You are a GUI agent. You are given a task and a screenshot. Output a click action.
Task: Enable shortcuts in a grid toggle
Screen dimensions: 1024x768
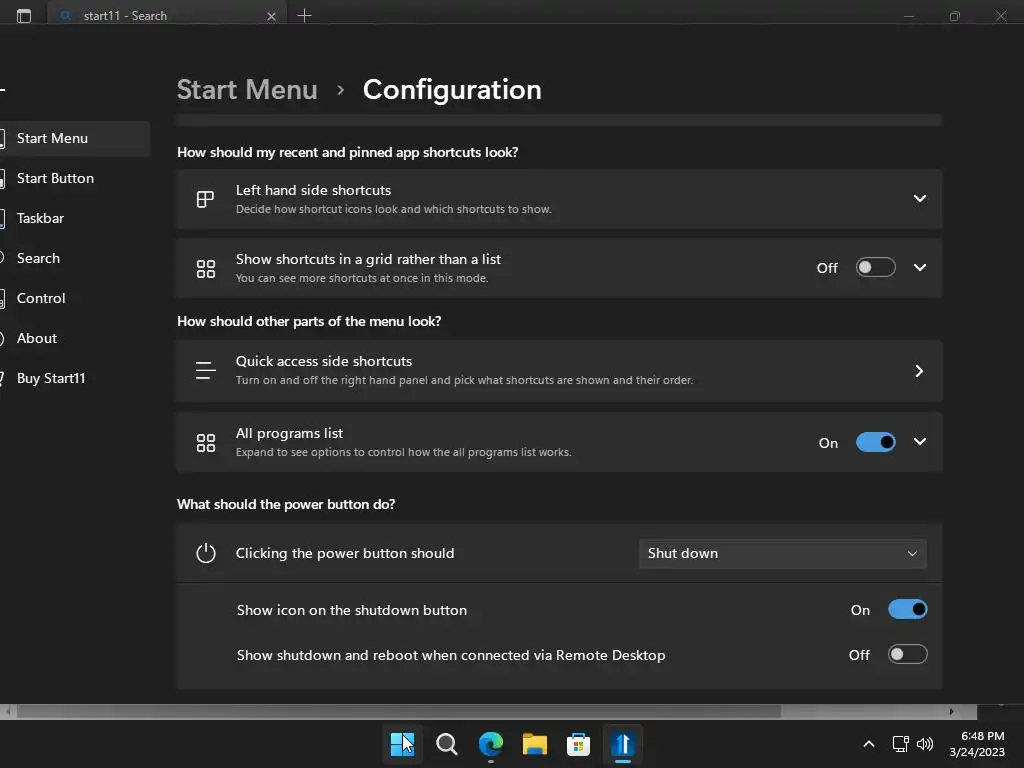(x=876, y=267)
